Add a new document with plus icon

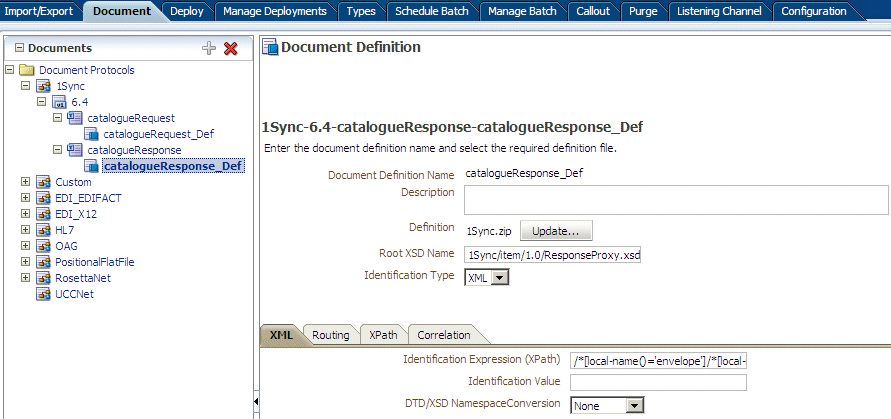(209, 48)
